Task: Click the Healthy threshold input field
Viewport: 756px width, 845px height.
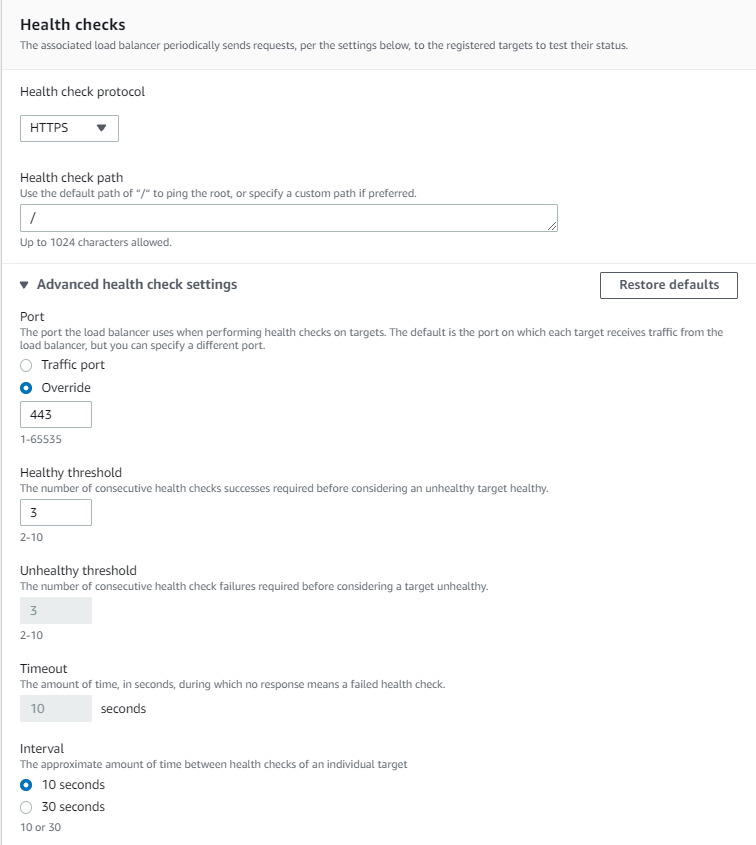Action: (56, 512)
